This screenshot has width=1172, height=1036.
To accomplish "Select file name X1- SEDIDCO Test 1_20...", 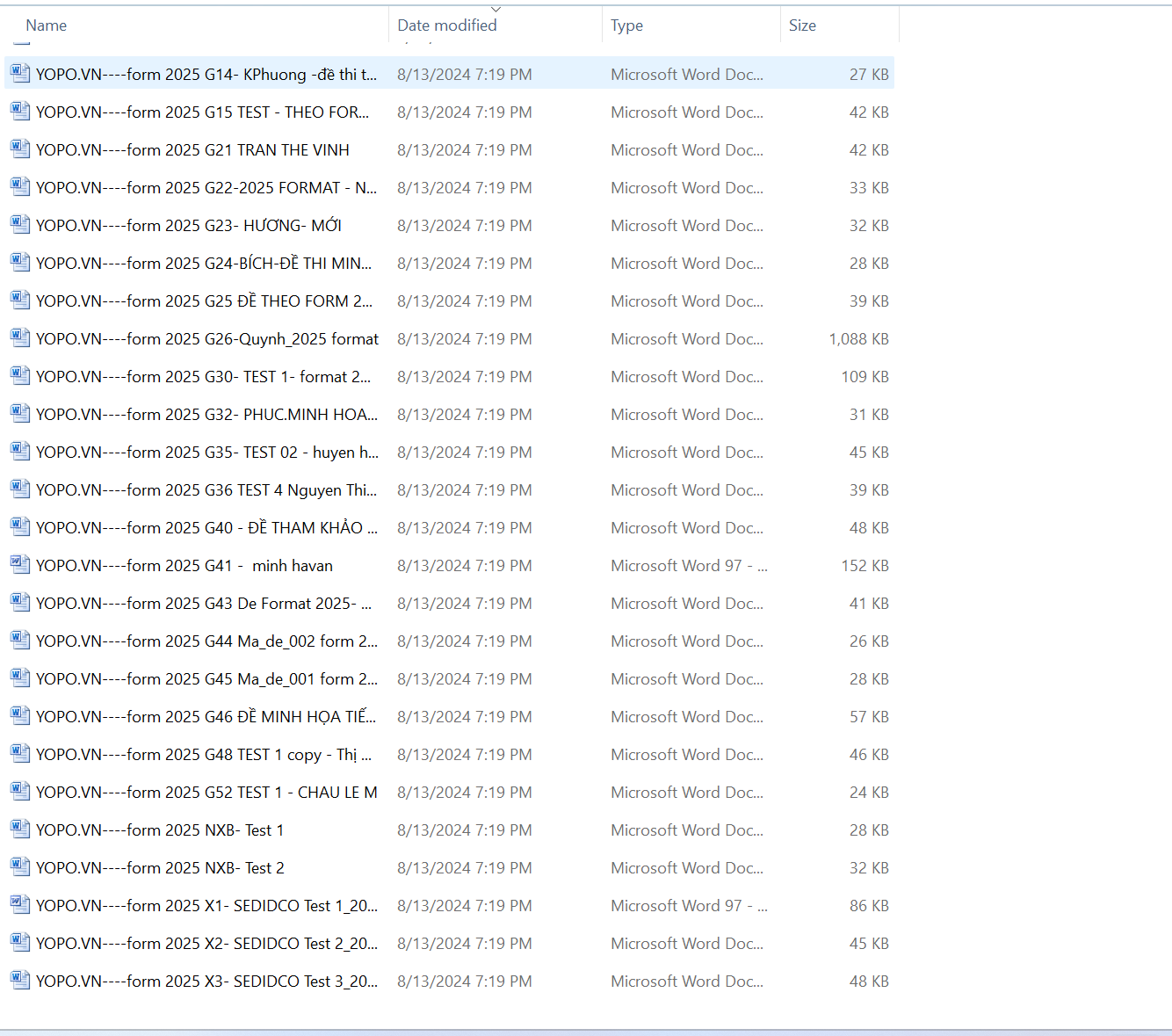I will coord(207,906).
